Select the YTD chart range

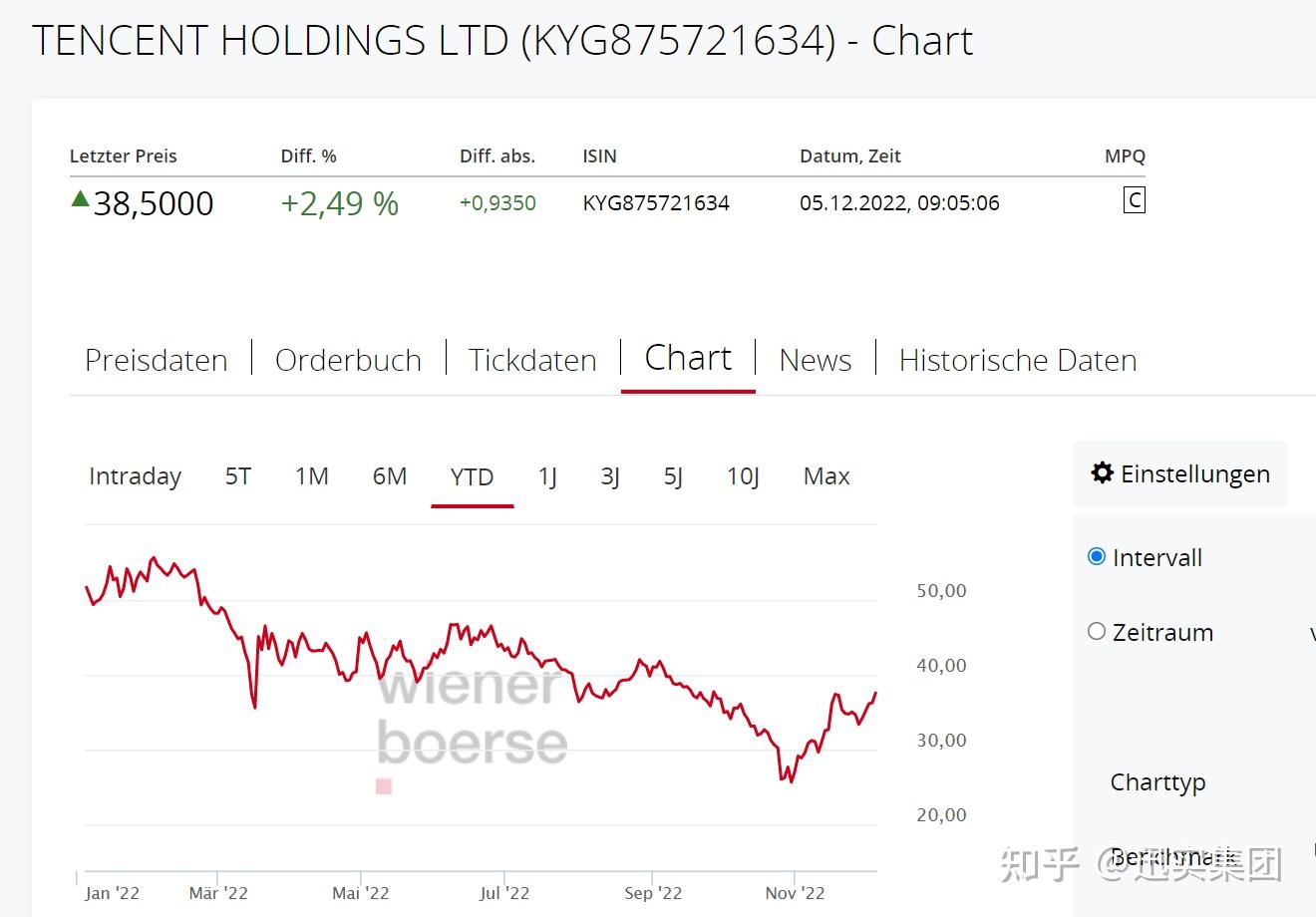(472, 477)
